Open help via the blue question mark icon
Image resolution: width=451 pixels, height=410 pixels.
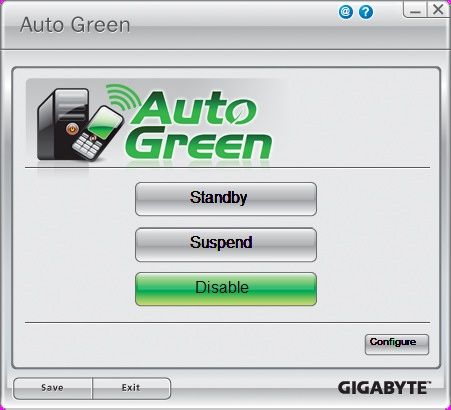(366, 12)
